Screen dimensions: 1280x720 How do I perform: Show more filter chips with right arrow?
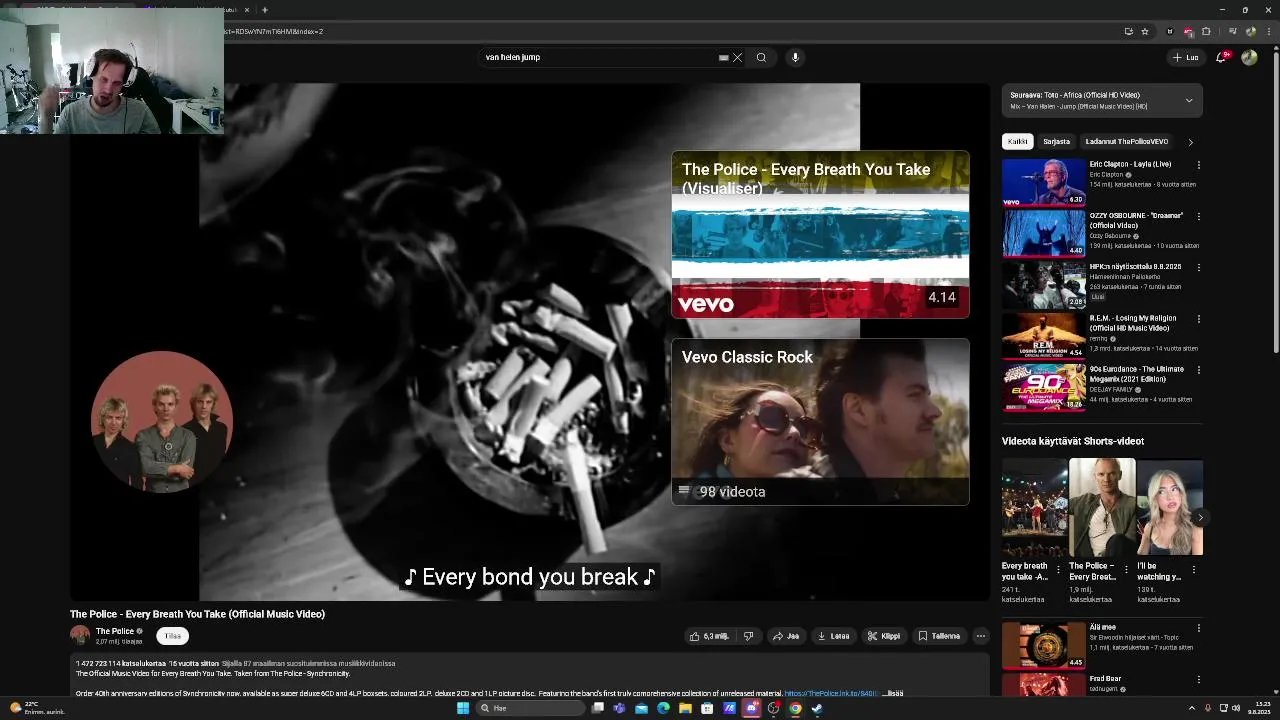point(1190,142)
